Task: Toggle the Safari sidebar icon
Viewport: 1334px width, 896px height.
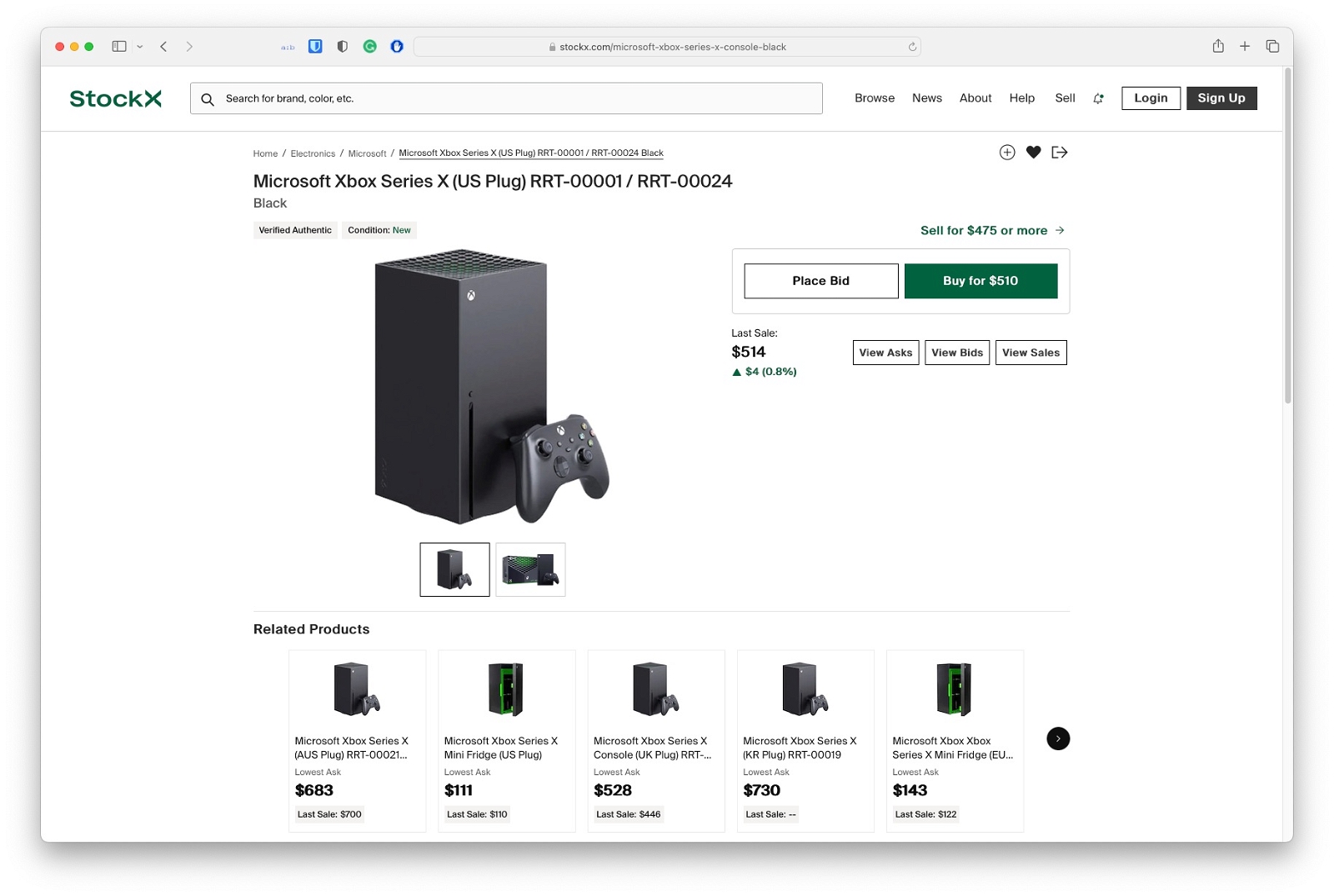Action: 119,47
